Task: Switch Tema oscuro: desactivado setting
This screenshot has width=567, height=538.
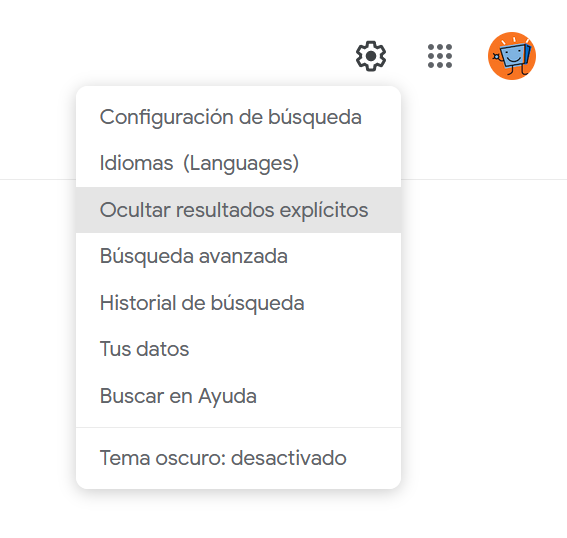Action: point(238,458)
